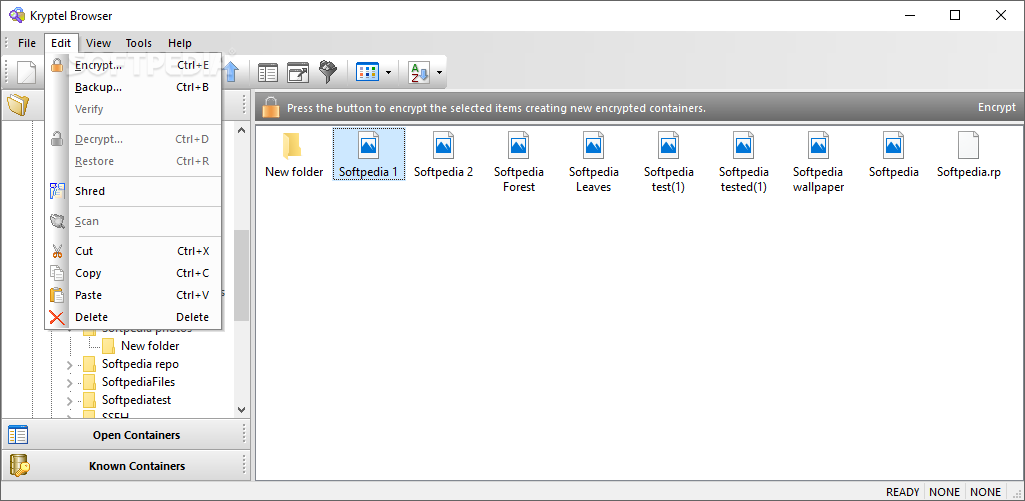Choose Backup... in the Edit menu

(133, 87)
